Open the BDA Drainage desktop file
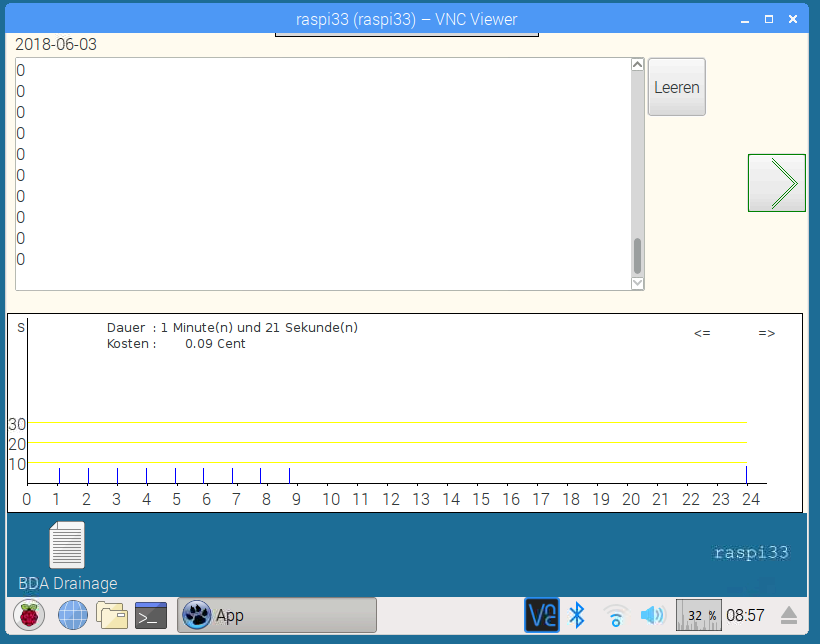Screen dimensions: 820x644 (67, 557)
